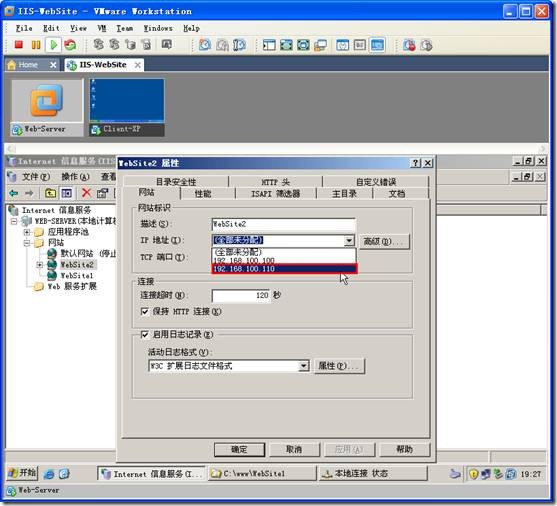Click the Advanced (高级) button
557x506 pixels.
coord(384,241)
